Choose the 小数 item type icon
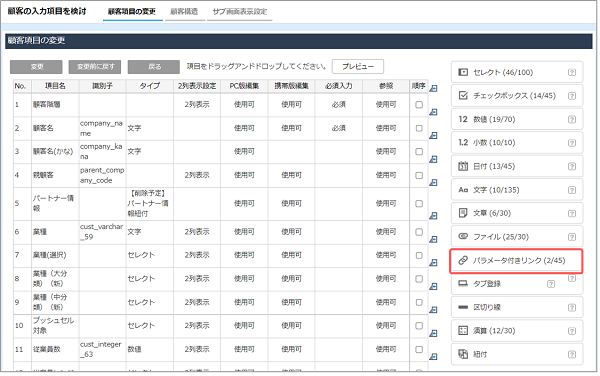The image size is (600, 376). pyautogui.click(x=463, y=143)
